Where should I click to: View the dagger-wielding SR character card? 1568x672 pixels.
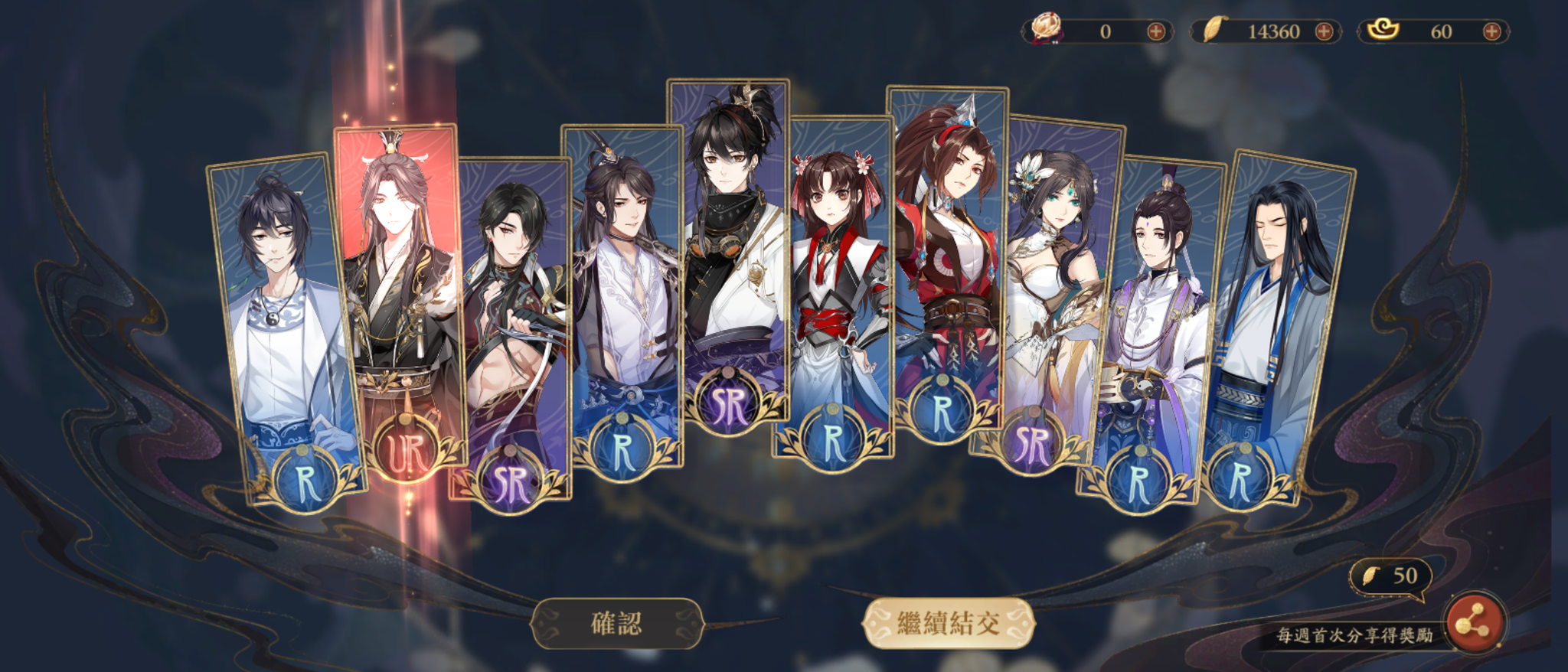pyautogui.click(x=511, y=329)
